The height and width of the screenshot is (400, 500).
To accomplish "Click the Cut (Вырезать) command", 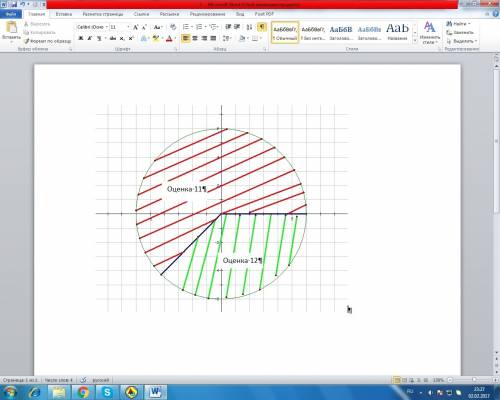I will point(37,24).
